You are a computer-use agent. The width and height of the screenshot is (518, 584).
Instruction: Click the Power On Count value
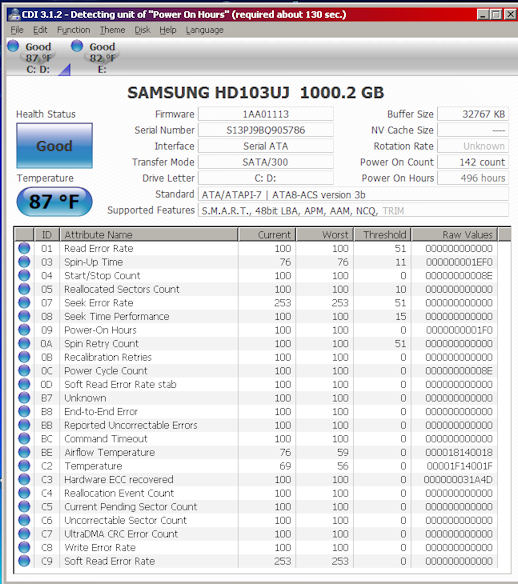[x=473, y=162]
